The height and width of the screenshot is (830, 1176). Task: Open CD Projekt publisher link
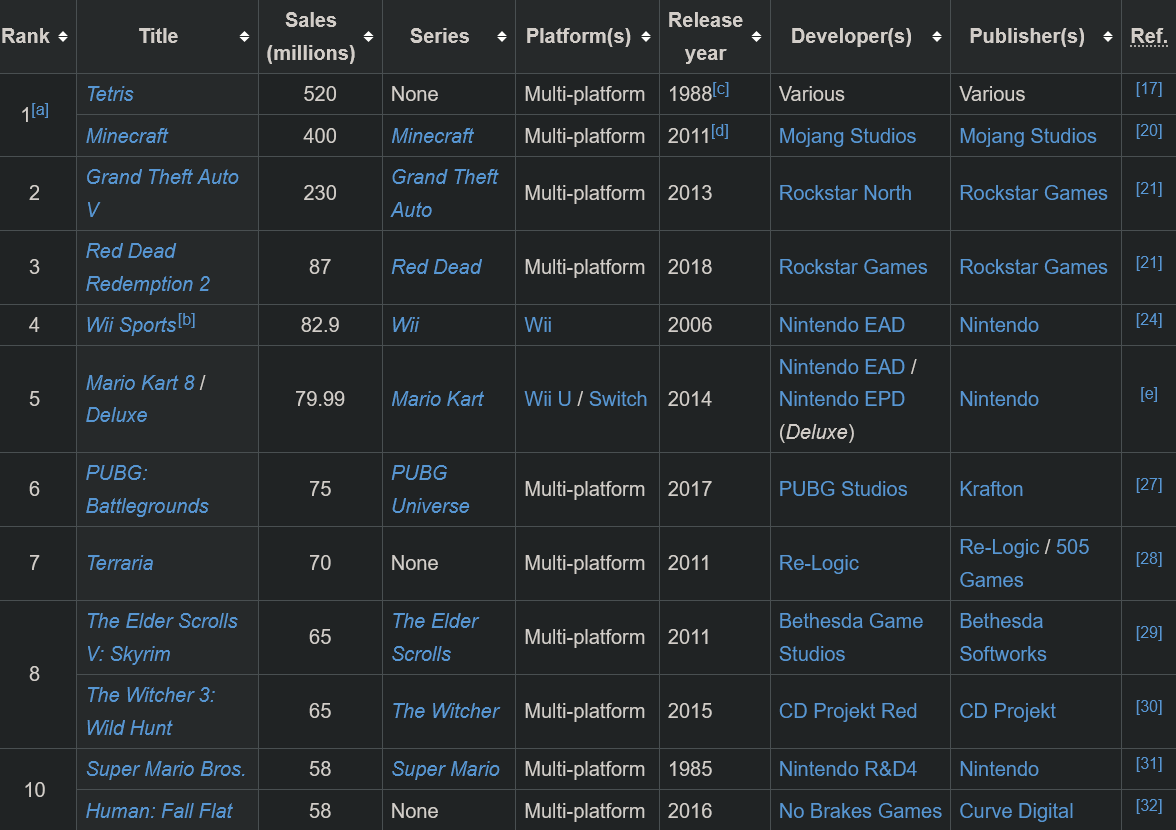click(1007, 712)
